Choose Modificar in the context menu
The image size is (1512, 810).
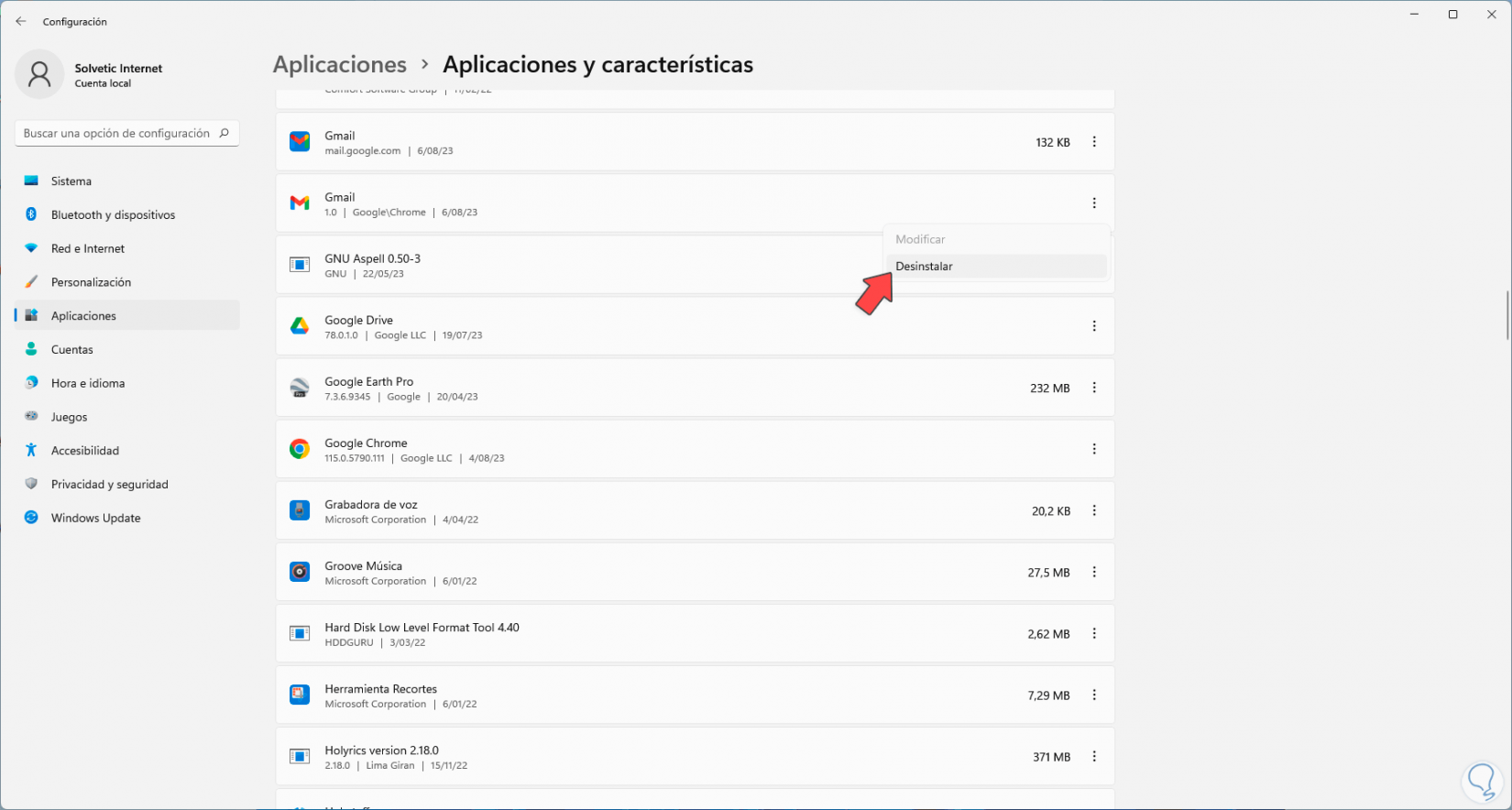click(x=920, y=239)
